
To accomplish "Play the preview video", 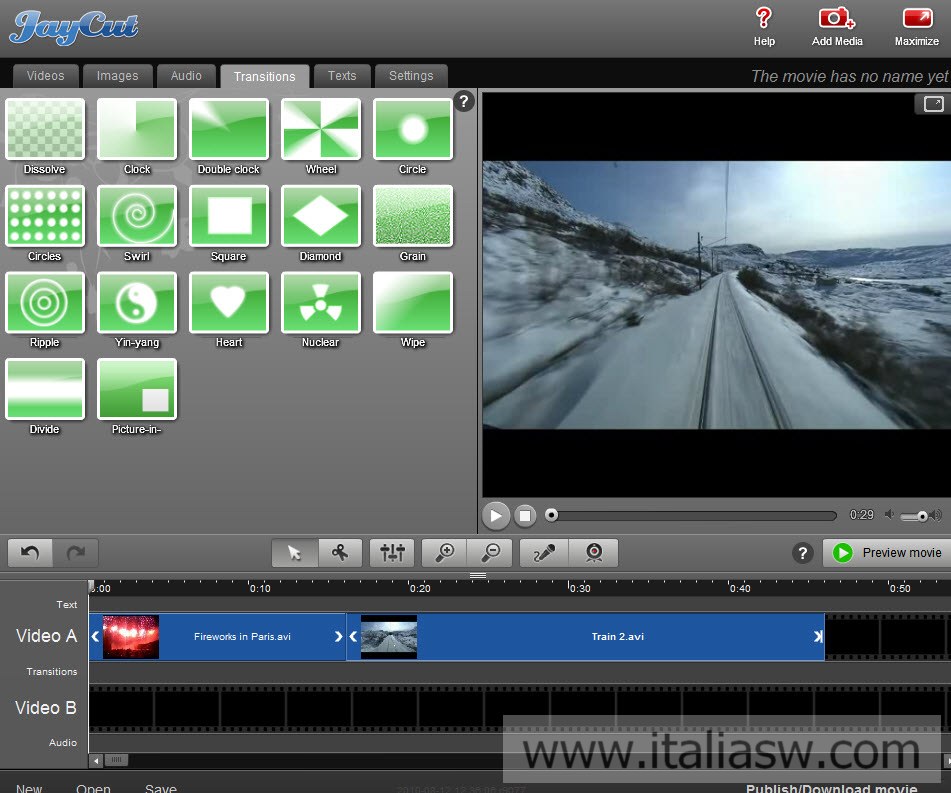I will pos(496,516).
